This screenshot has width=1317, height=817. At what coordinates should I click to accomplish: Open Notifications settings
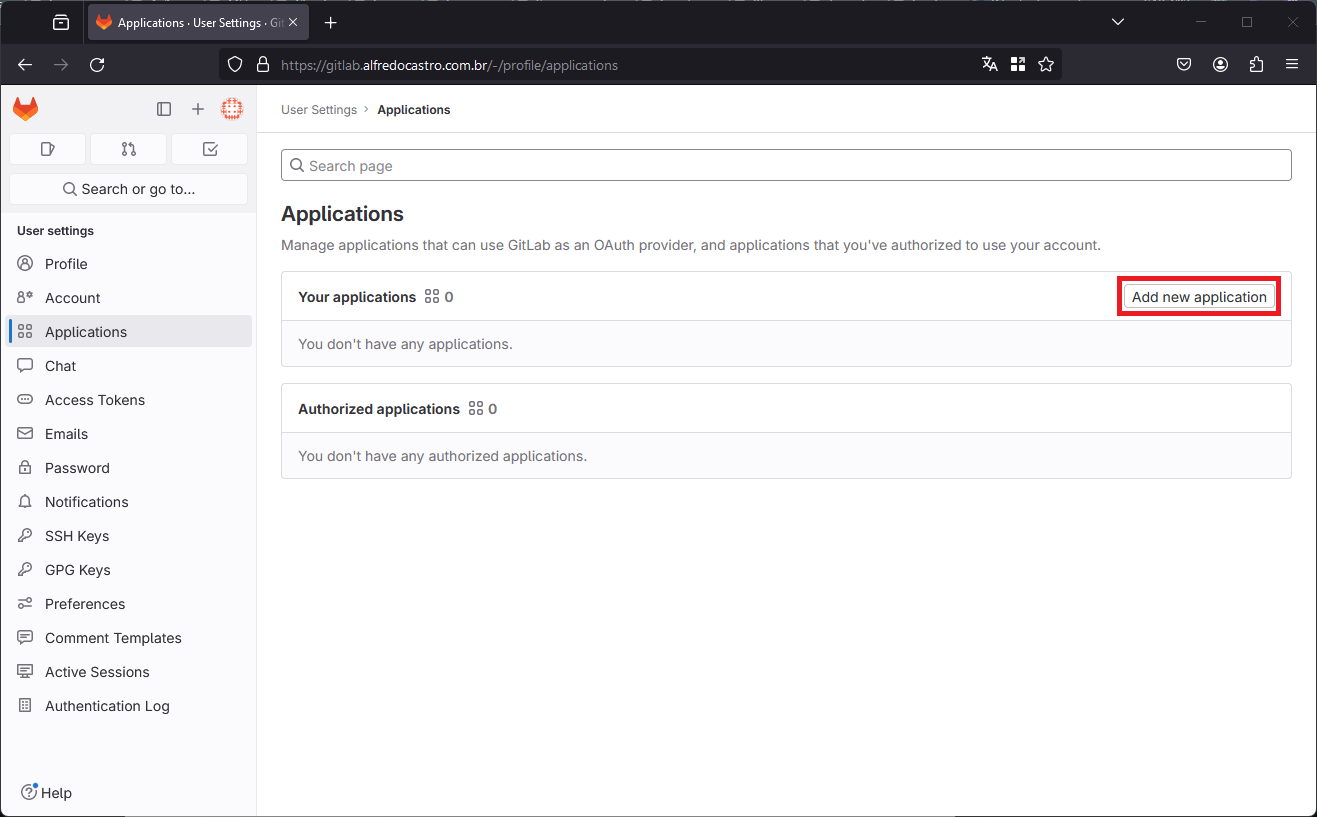pos(129,502)
